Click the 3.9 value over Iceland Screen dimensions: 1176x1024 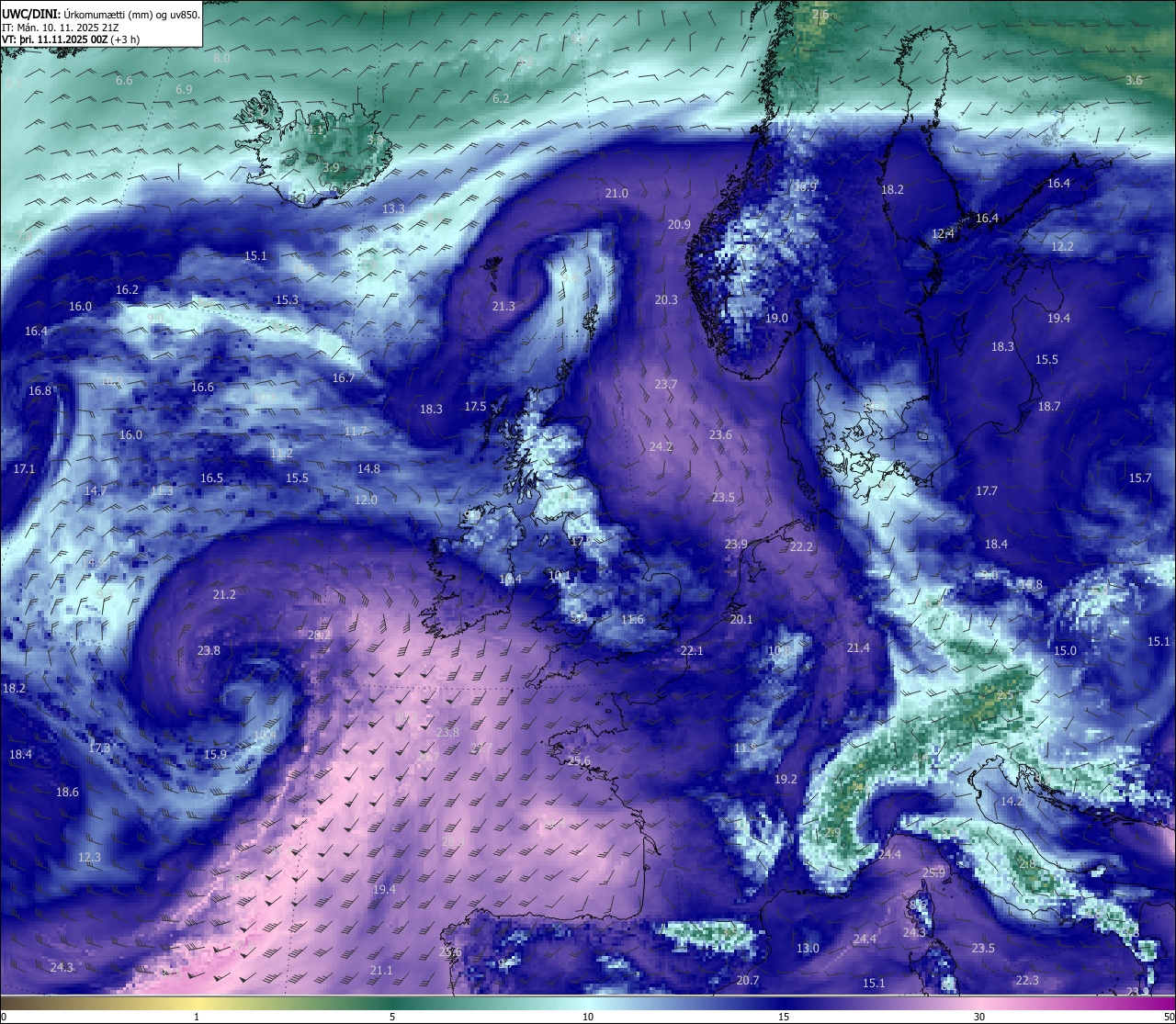(331, 168)
